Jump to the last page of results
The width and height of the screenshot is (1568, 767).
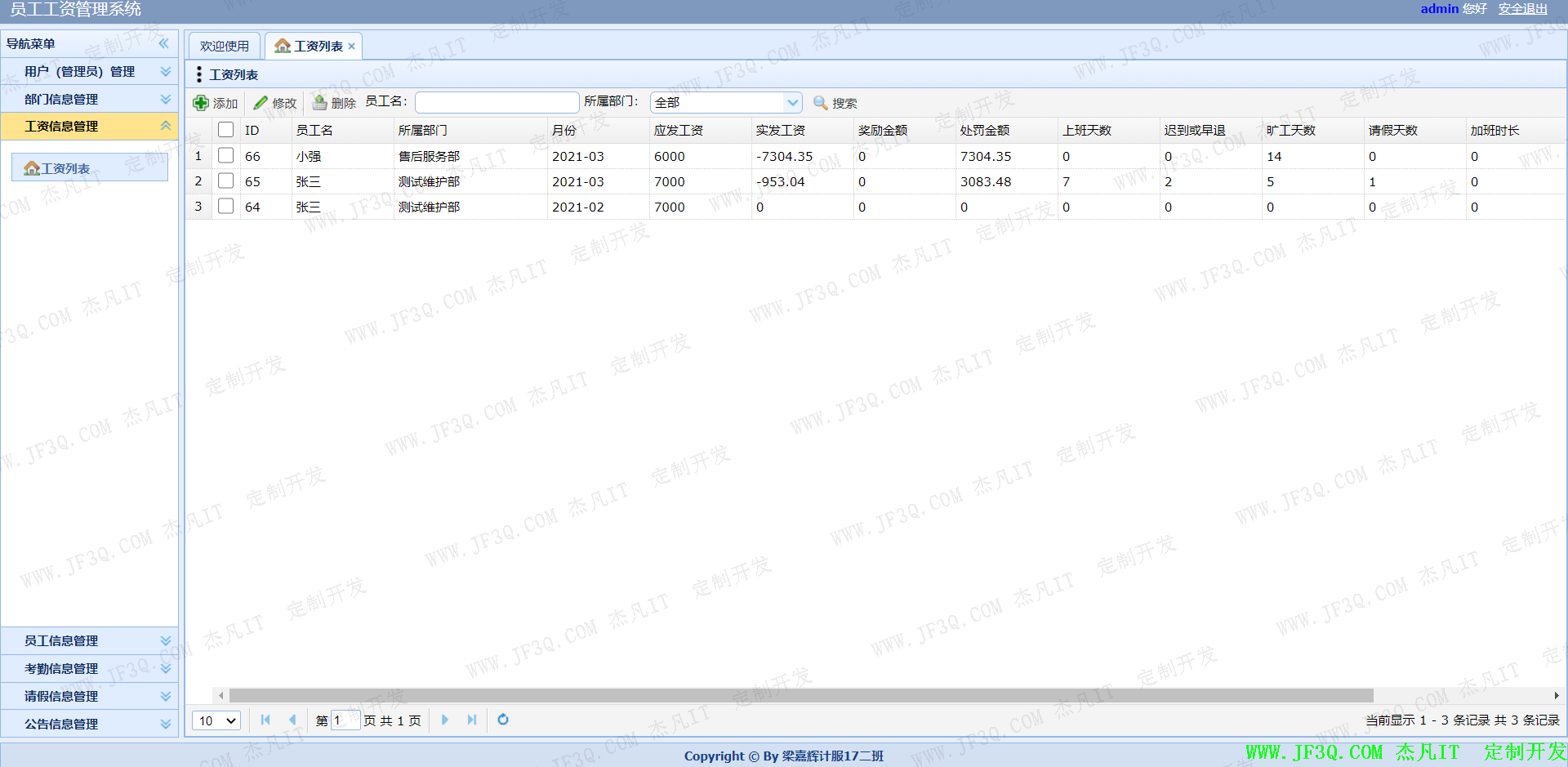coord(472,720)
